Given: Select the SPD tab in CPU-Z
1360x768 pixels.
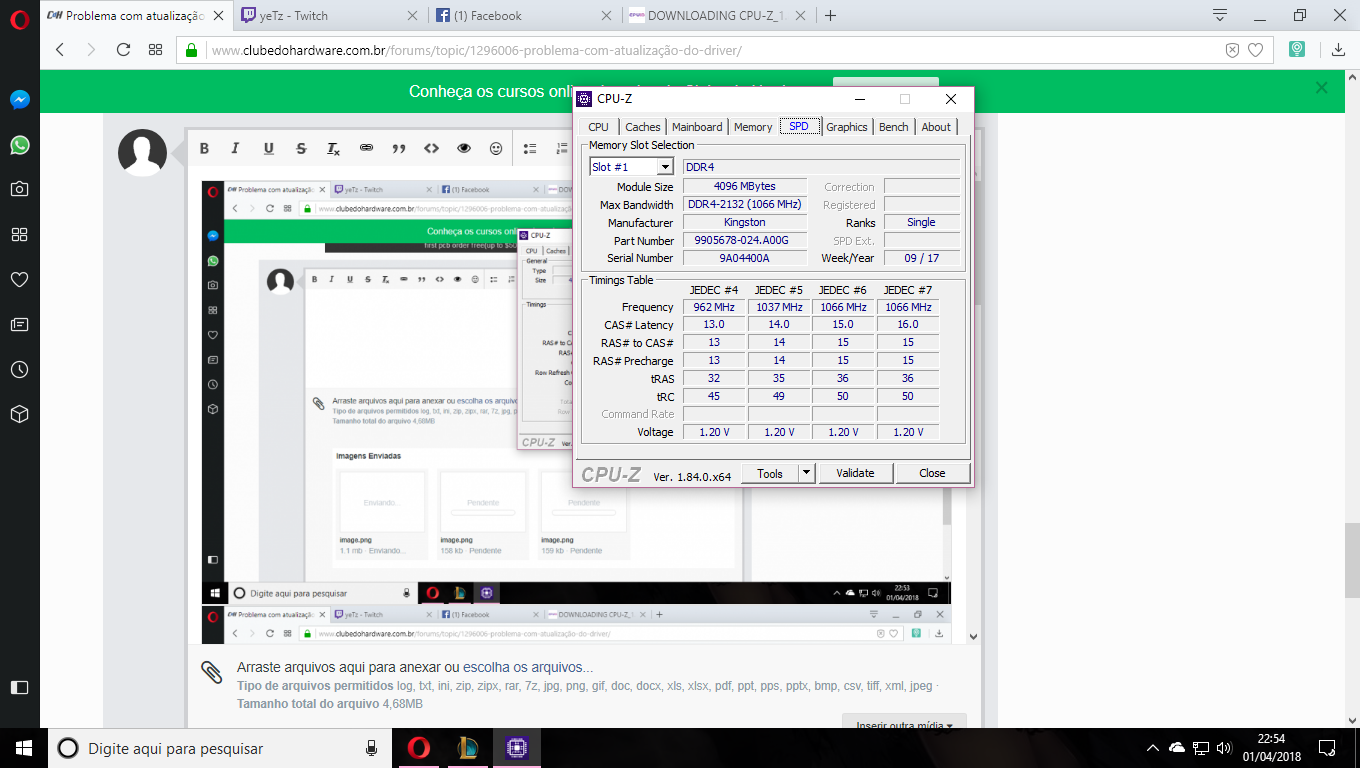Looking at the screenshot, I should click(x=799, y=126).
